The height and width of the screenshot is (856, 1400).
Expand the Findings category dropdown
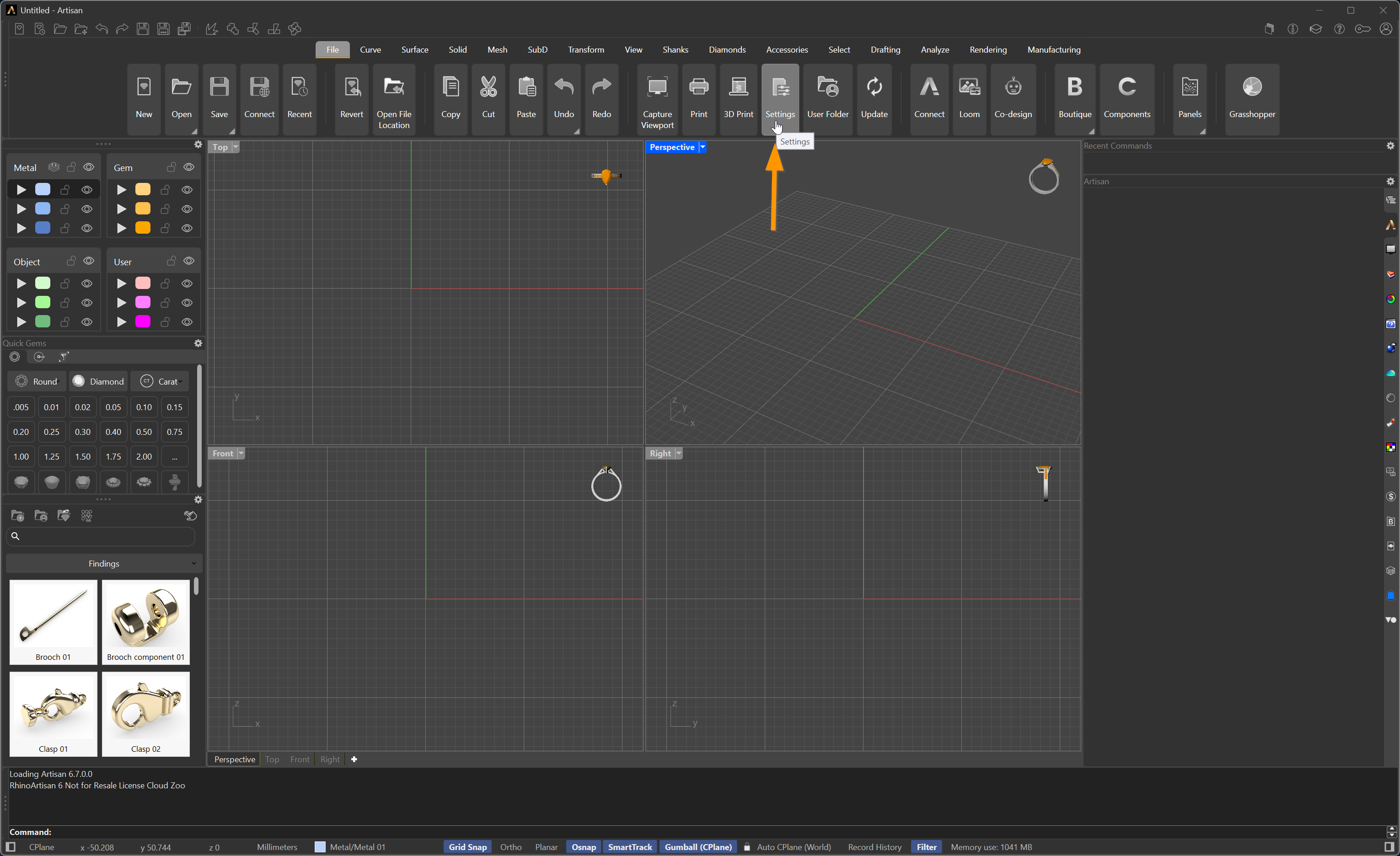pyautogui.click(x=104, y=563)
